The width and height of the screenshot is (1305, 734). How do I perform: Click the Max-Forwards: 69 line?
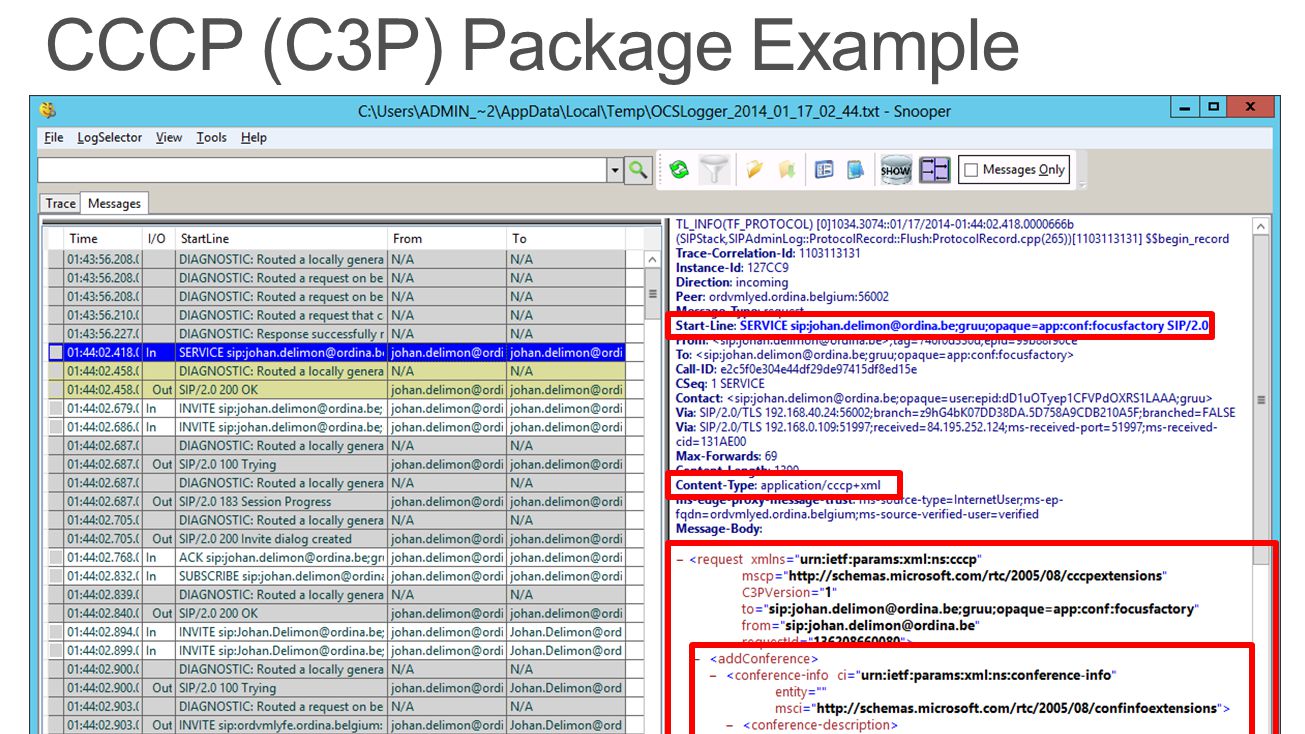click(726, 457)
